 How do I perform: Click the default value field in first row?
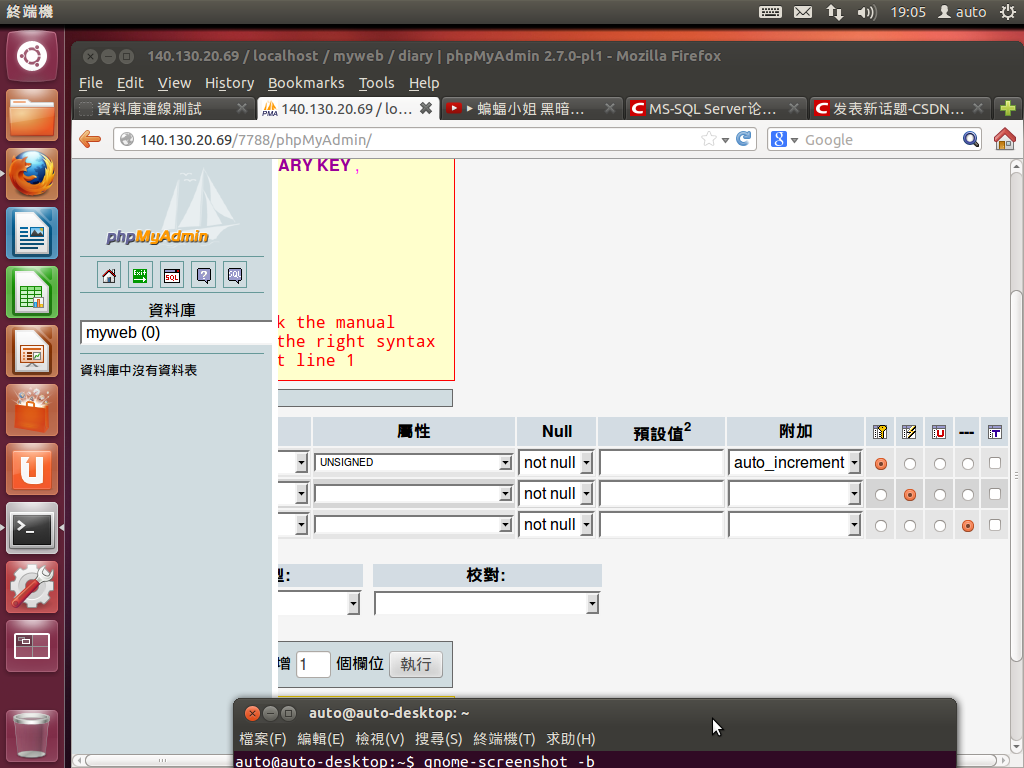[x=661, y=463]
